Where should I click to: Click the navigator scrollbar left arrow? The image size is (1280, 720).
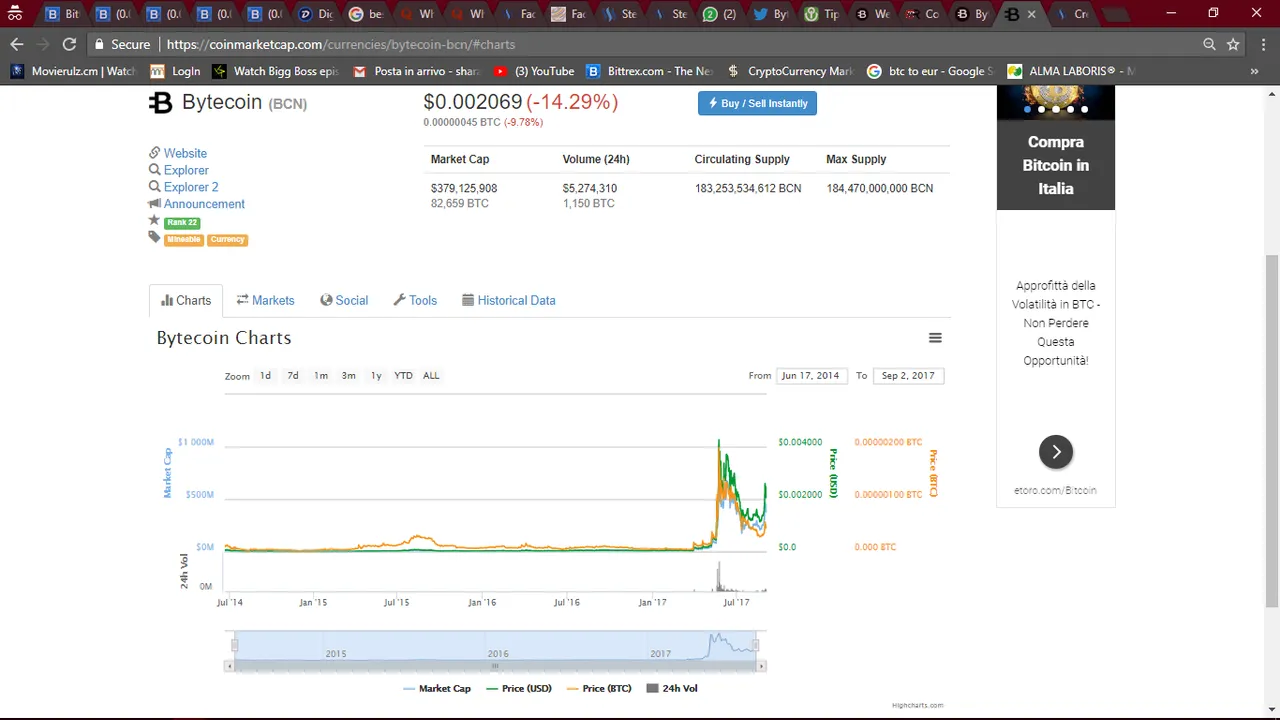tap(229, 666)
